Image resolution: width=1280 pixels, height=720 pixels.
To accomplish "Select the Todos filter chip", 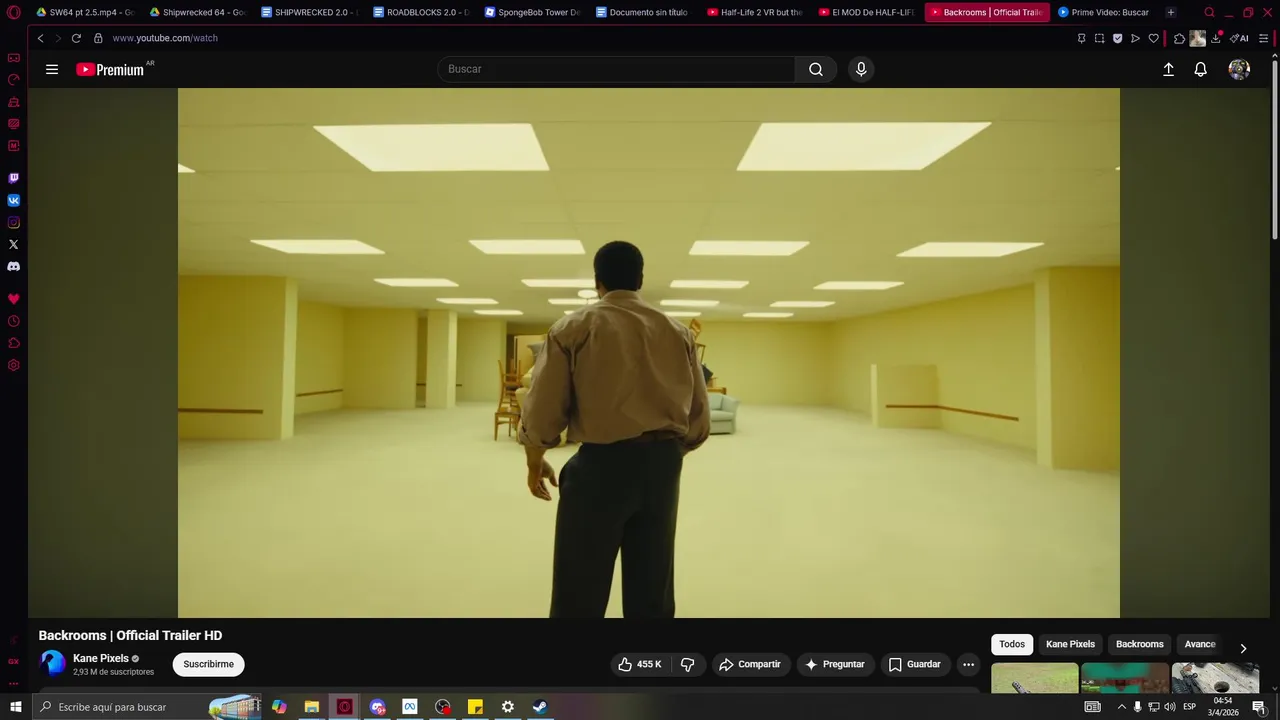I will point(1012,644).
